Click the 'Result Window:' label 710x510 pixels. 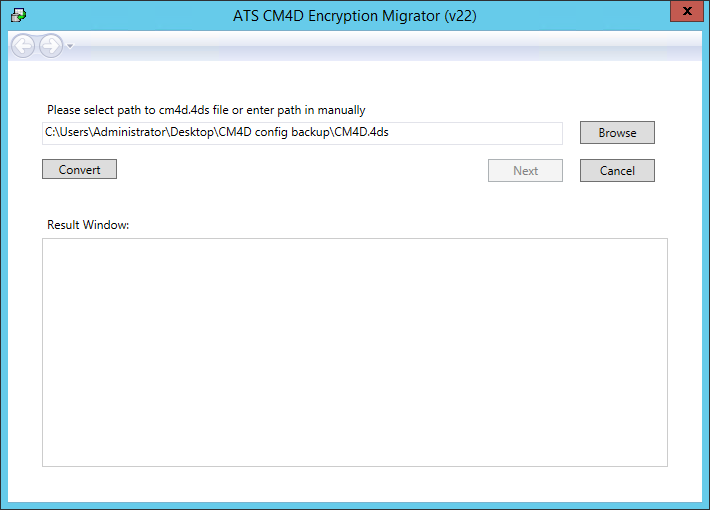[x=88, y=225]
